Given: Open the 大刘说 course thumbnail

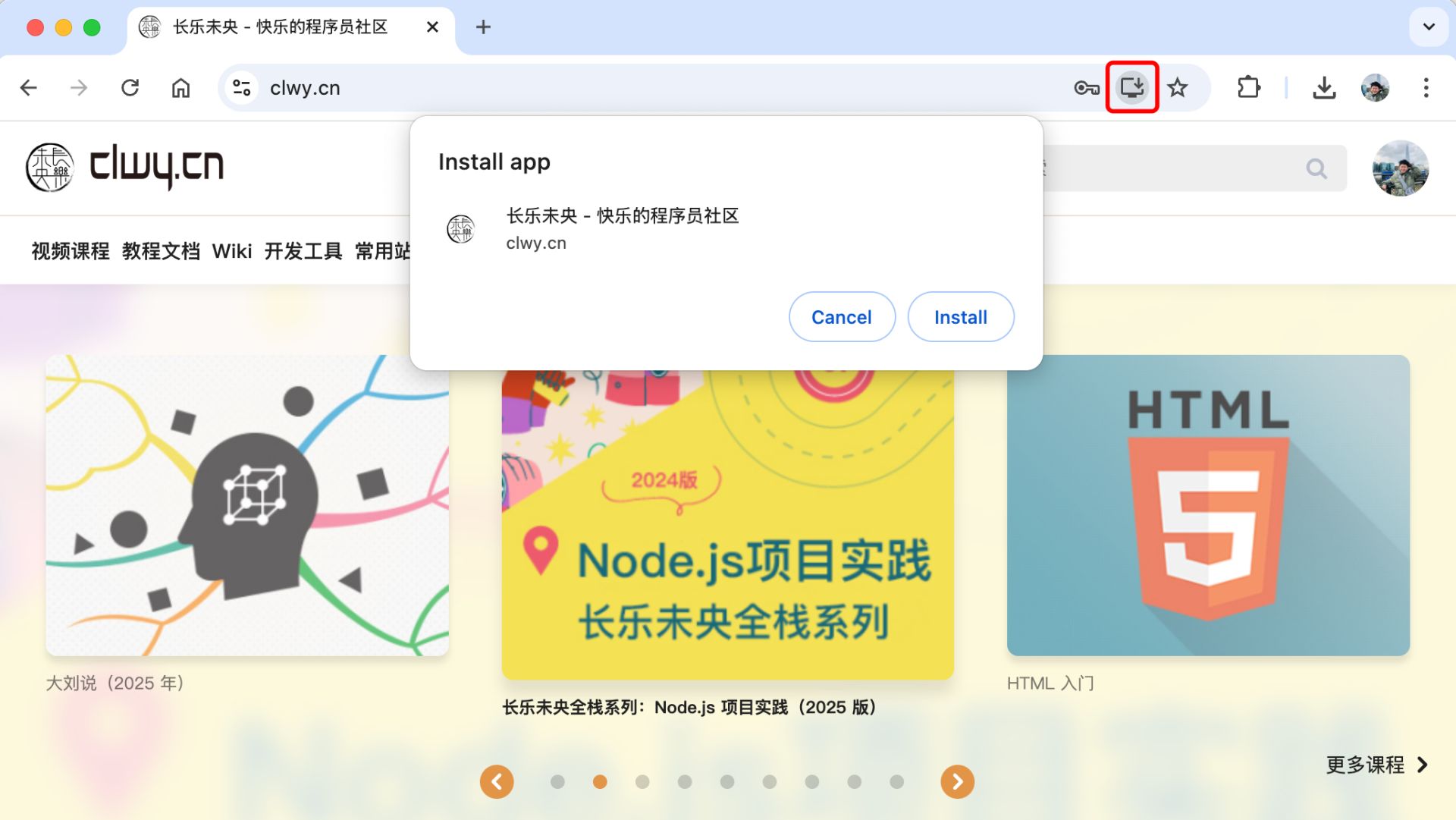Looking at the screenshot, I should (247, 505).
